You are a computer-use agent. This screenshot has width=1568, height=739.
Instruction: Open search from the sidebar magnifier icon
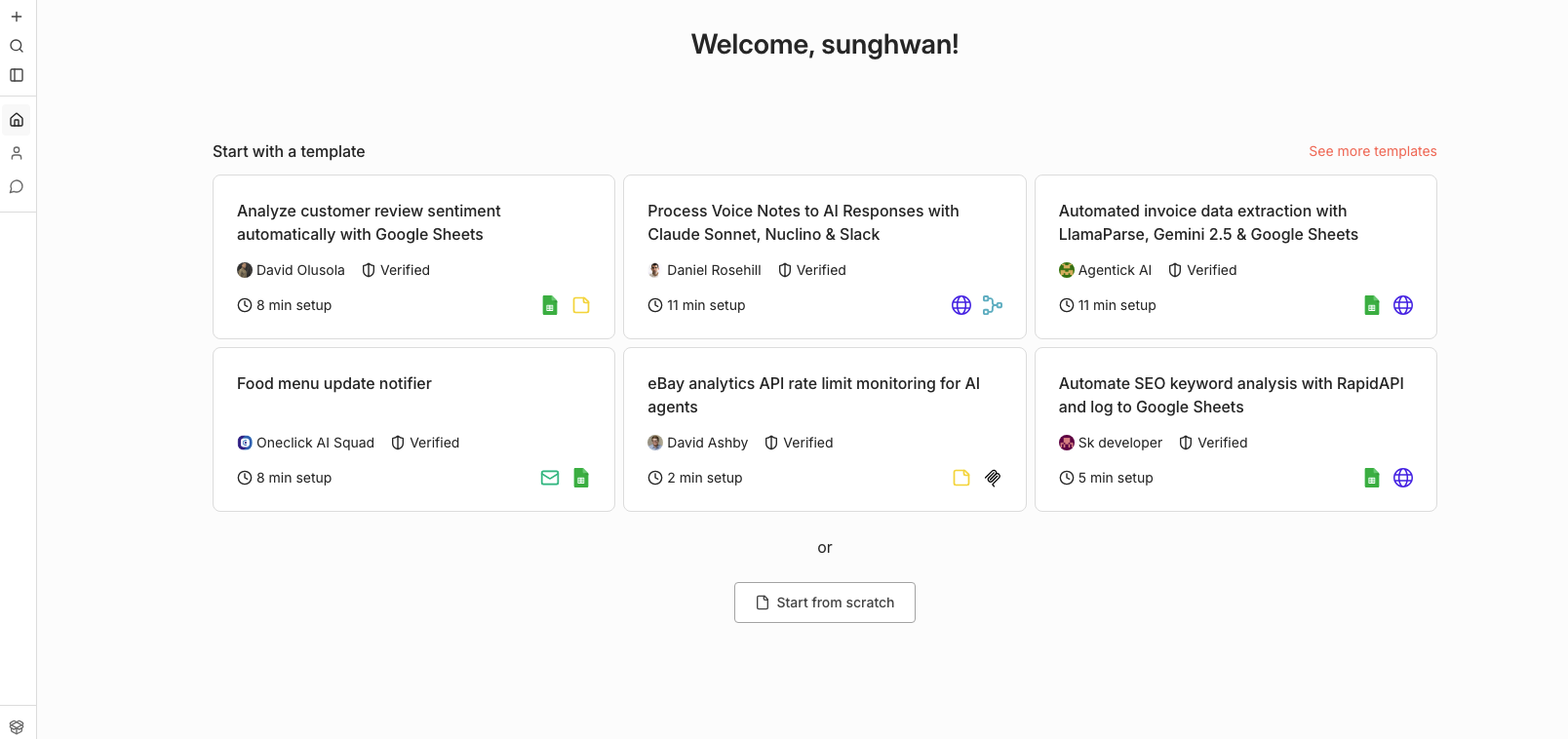(17, 46)
